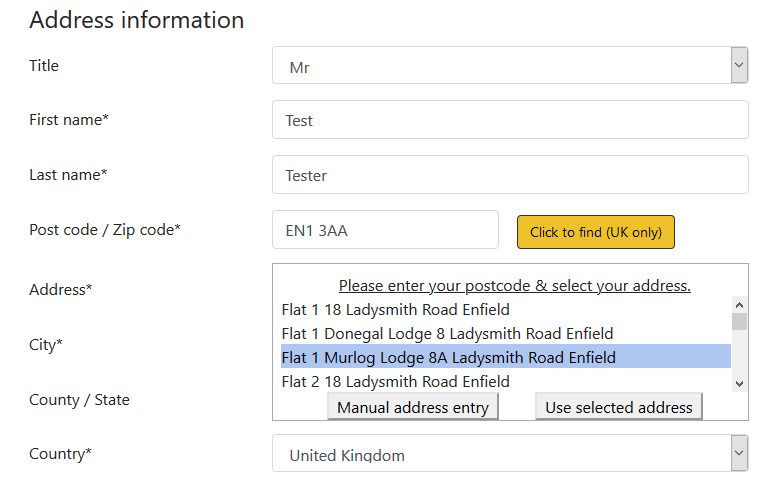Viewport: 776px width, 487px height.
Task: Select the Title field showing Mr
Action: [x=510, y=65]
